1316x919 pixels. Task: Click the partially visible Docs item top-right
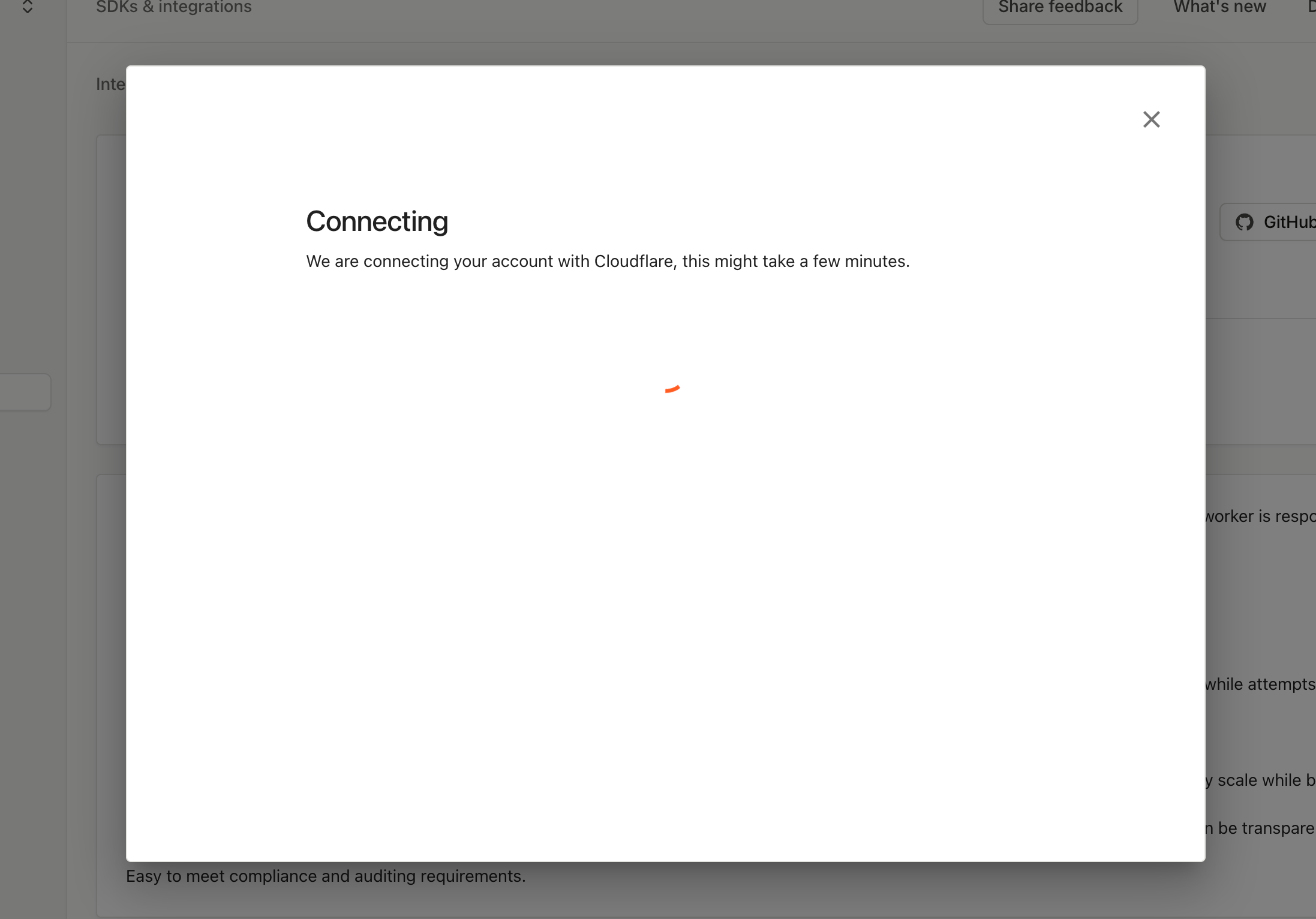pos(1311,7)
